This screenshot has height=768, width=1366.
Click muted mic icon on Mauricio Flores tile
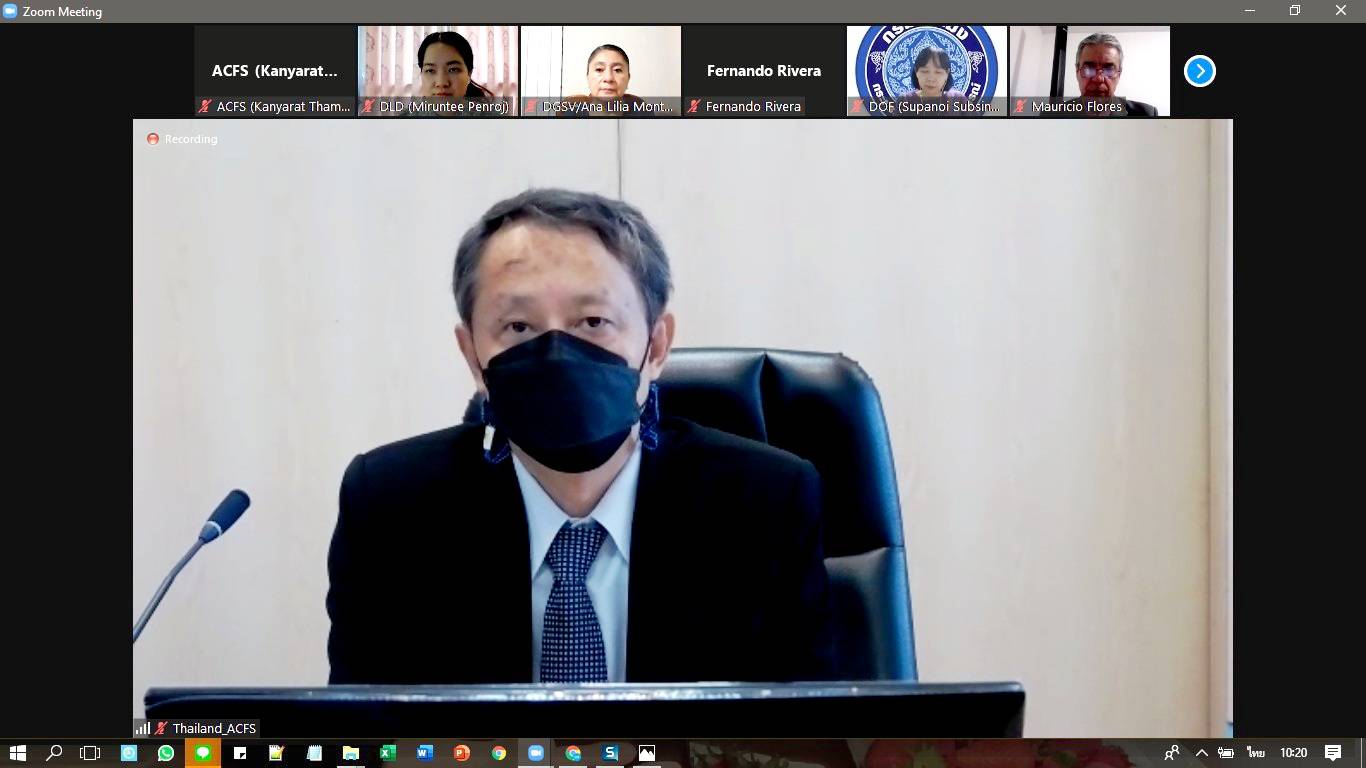pyautogui.click(x=1020, y=106)
